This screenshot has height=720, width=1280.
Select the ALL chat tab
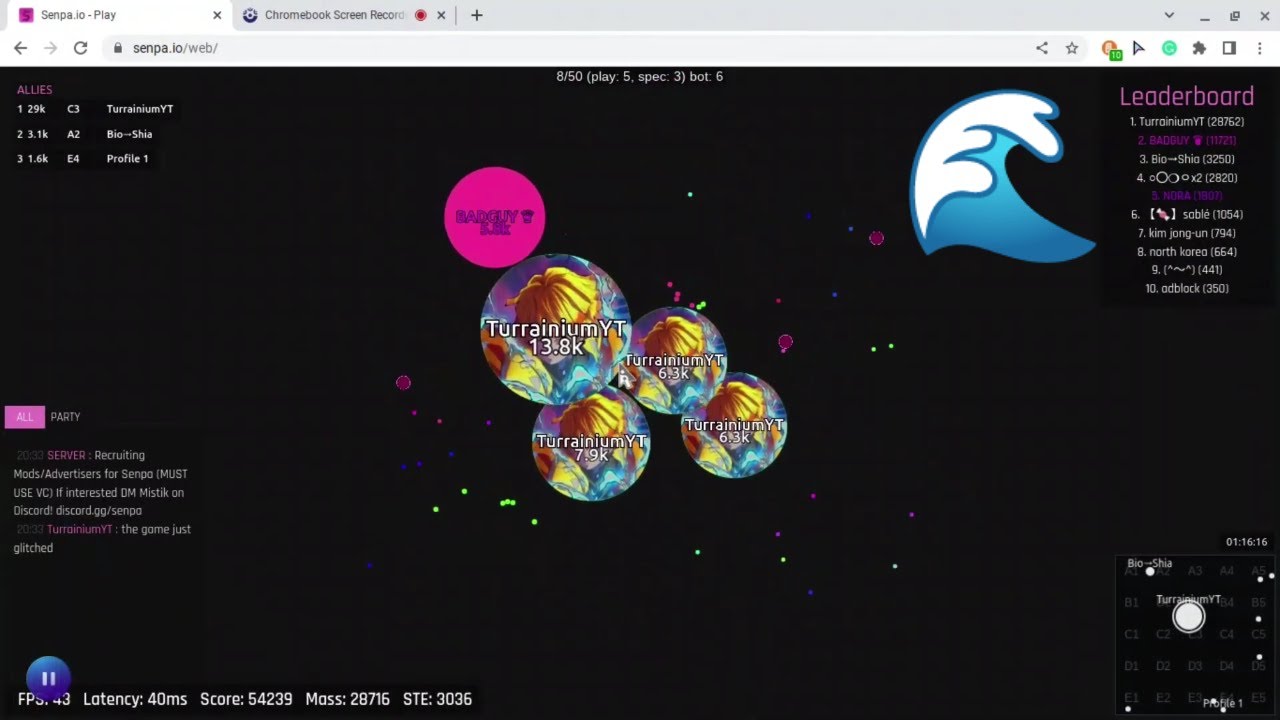(x=24, y=417)
